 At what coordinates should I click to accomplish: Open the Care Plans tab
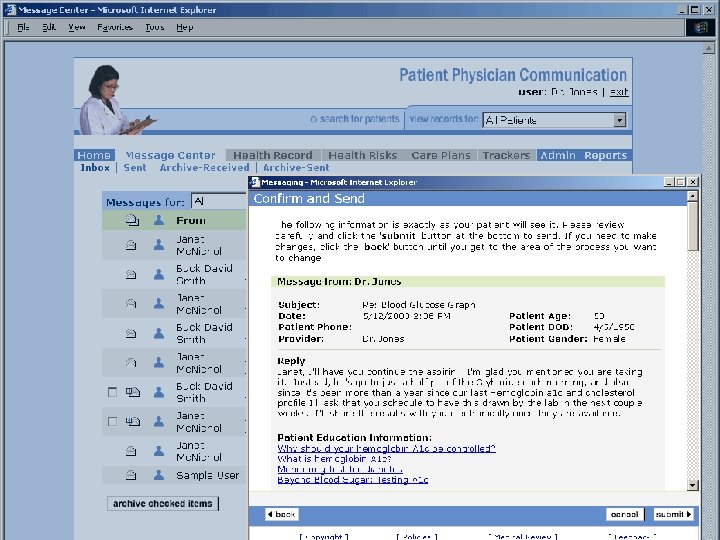(441, 155)
